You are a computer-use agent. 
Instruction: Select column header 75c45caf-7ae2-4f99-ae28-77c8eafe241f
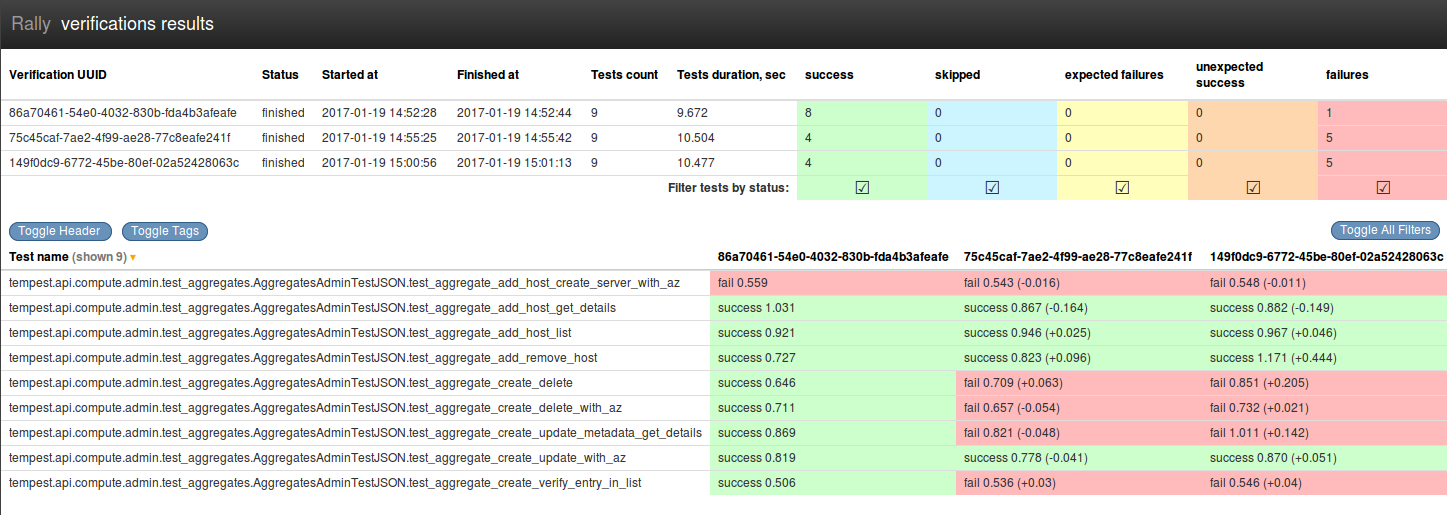(x=1077, y=257)
